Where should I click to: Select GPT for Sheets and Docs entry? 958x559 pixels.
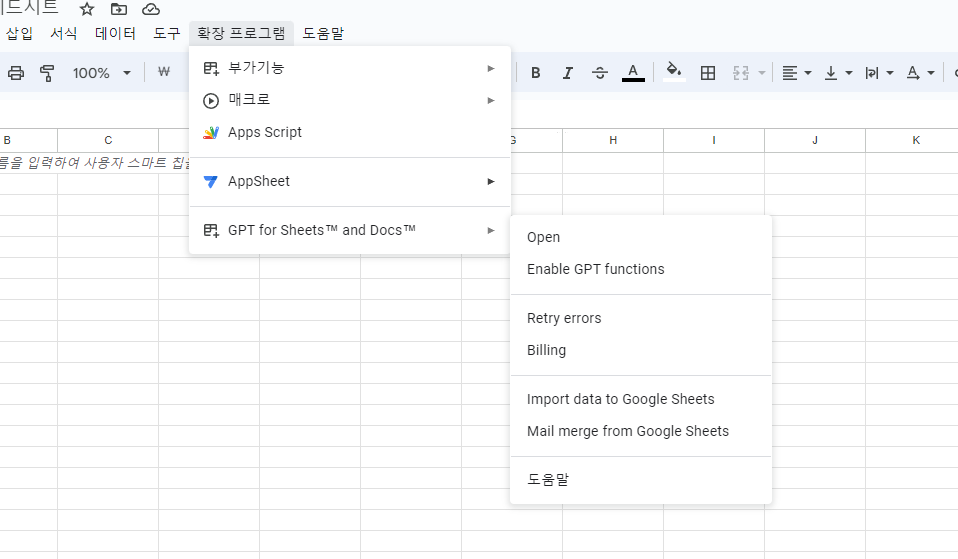(x=349, y=230)
